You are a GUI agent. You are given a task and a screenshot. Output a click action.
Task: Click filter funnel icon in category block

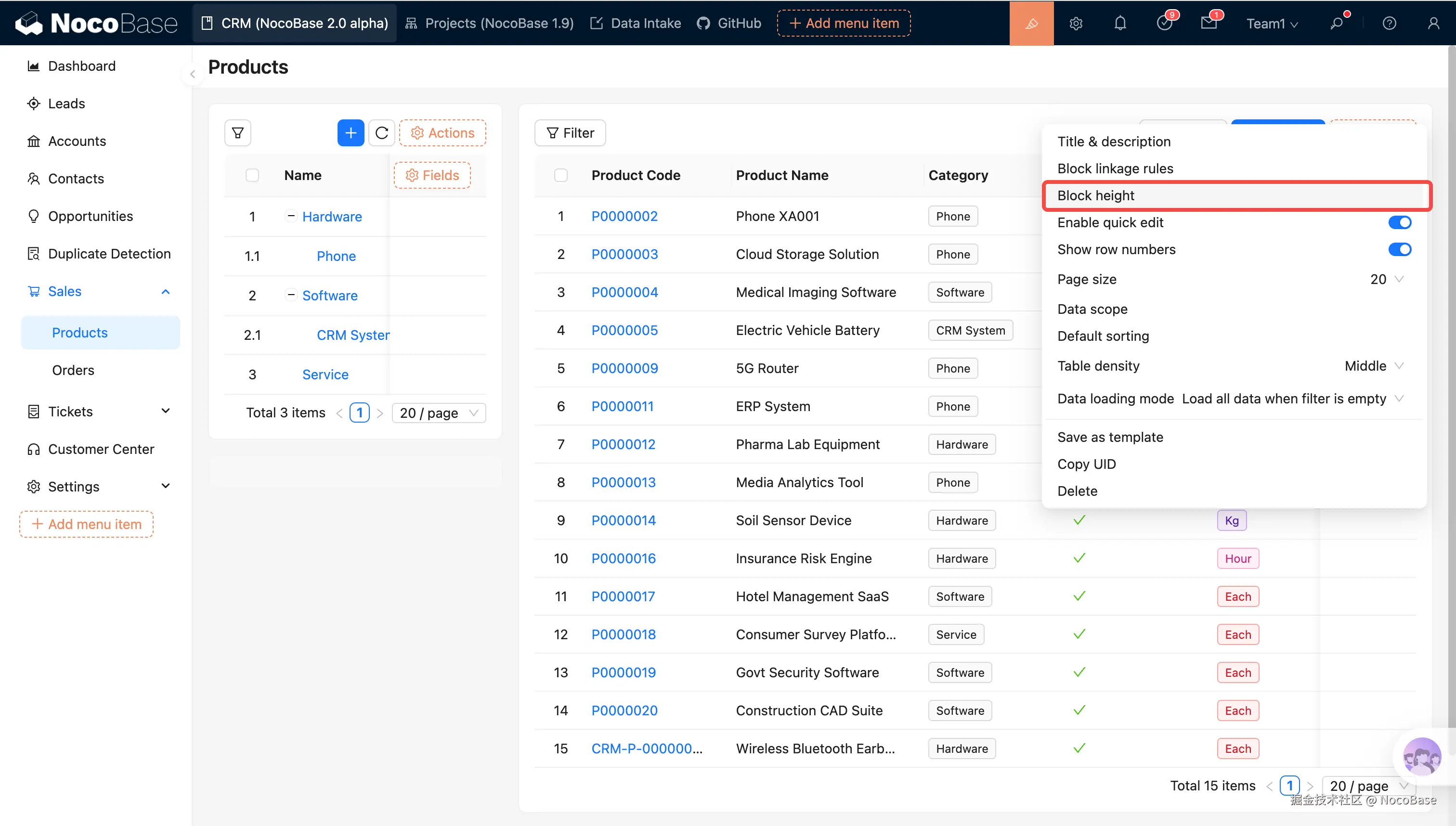click(x=238, y=133)
